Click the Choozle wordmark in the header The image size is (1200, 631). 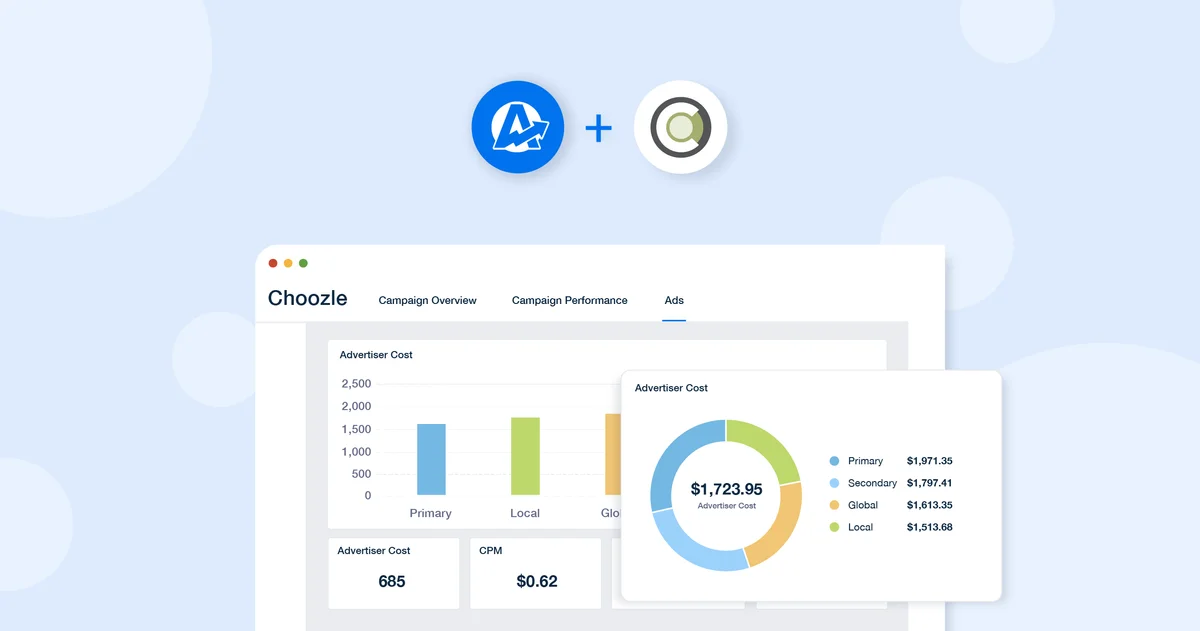(306, 297)
